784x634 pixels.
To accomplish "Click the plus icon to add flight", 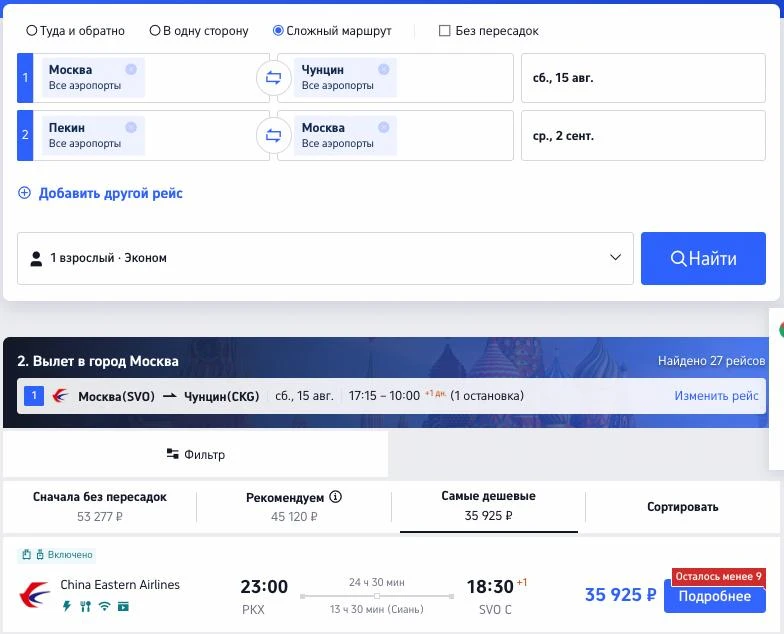I will click(x=24, y=193).
